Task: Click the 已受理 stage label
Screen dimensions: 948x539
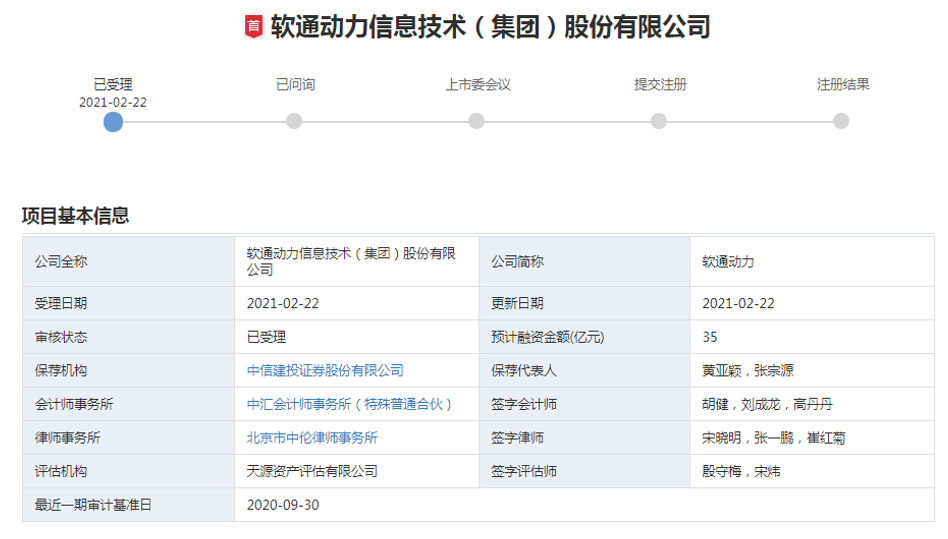Action: [x=113, y=85]
